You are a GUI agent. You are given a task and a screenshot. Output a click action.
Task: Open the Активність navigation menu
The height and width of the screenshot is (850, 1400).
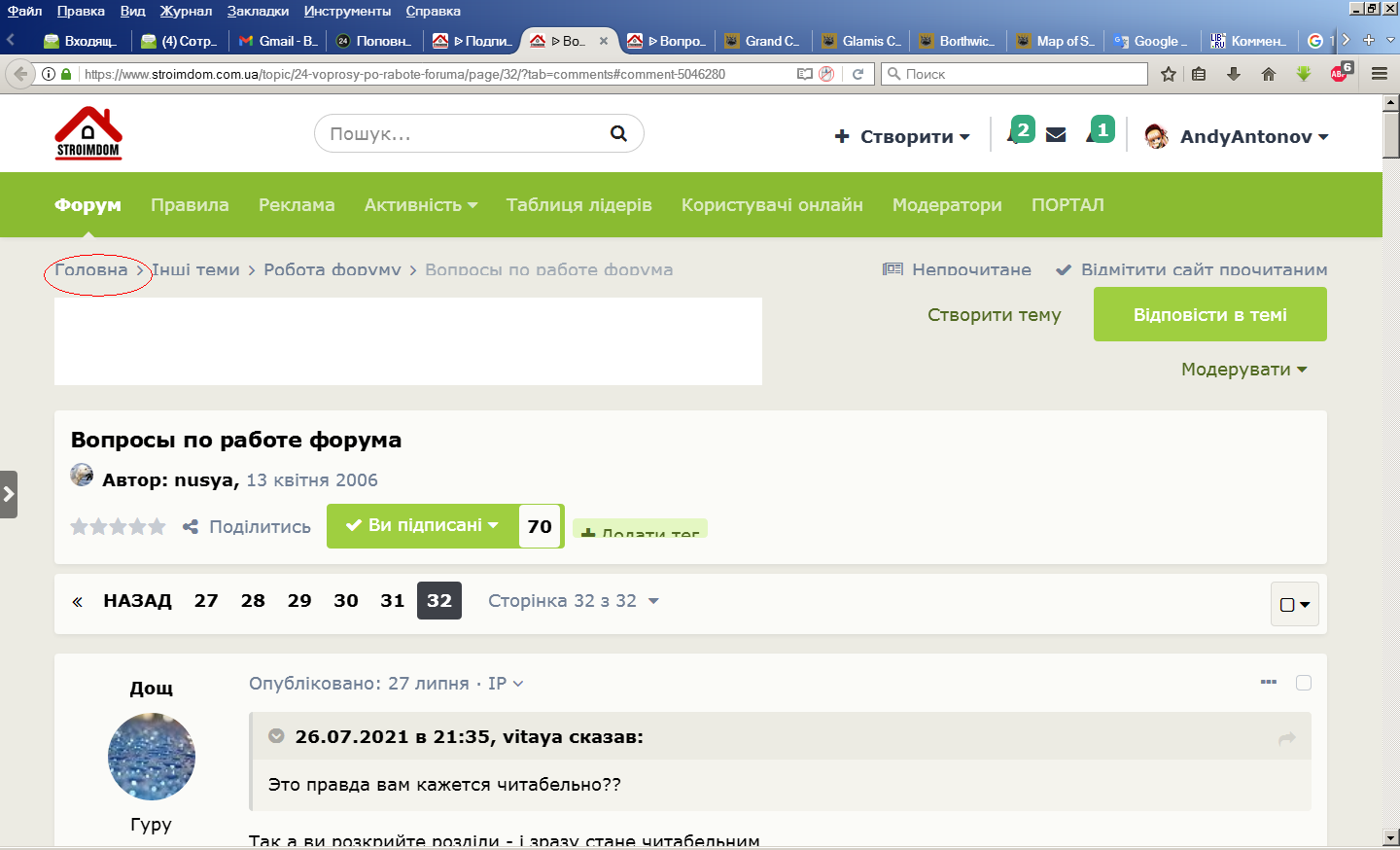coord(421,205)
